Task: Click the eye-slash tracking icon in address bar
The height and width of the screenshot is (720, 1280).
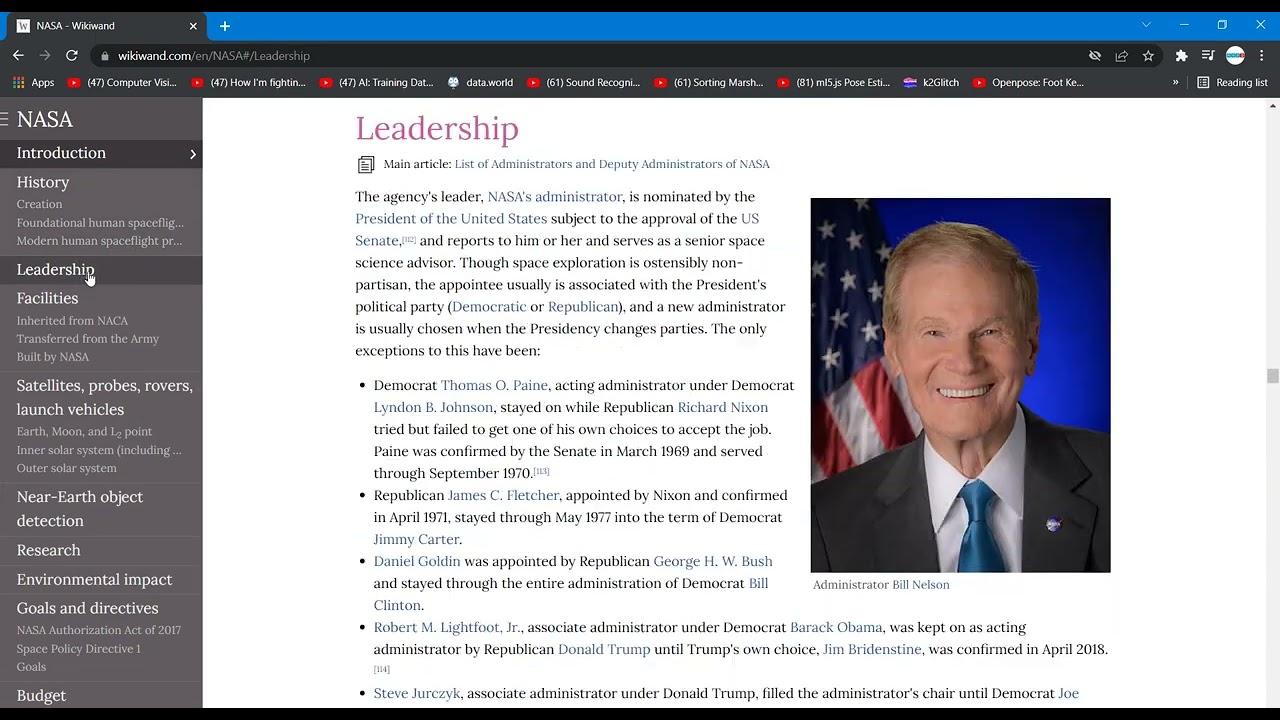Action: click(1095, 56)
